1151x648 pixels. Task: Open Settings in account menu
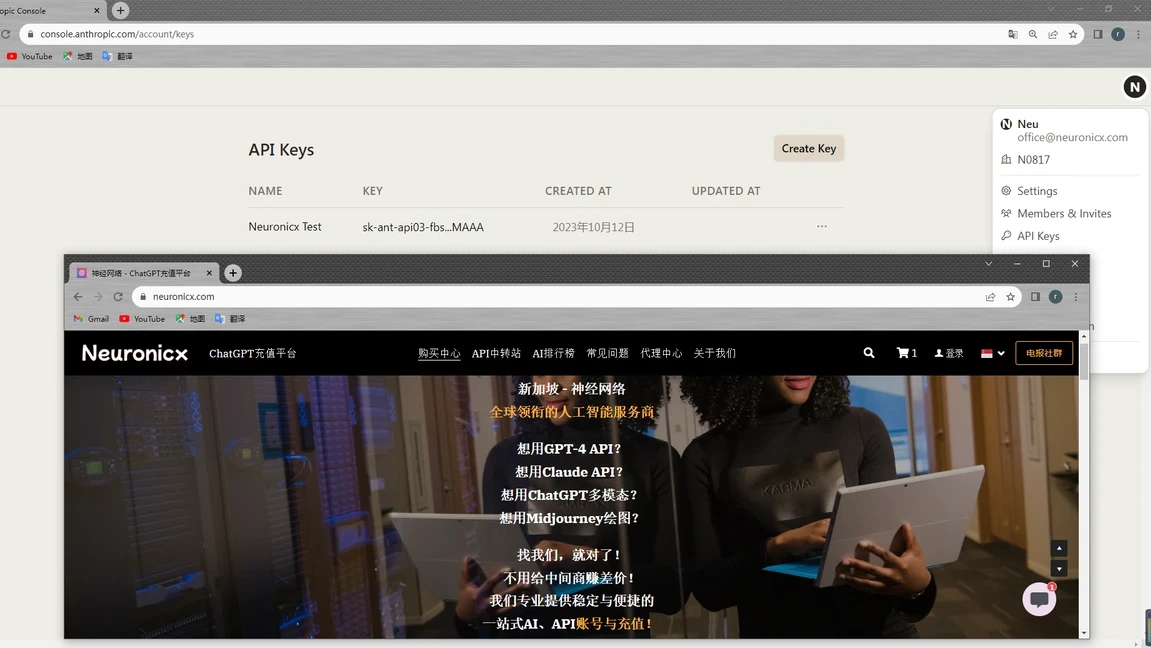tap(1036, 191)
